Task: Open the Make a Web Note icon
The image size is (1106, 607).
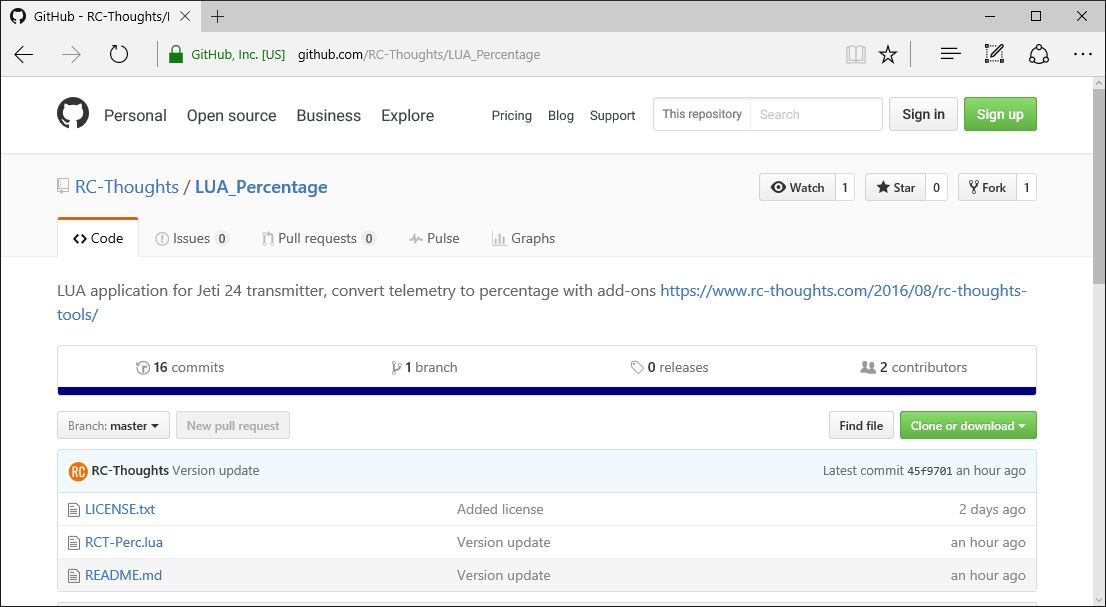Action: [994, 54]
